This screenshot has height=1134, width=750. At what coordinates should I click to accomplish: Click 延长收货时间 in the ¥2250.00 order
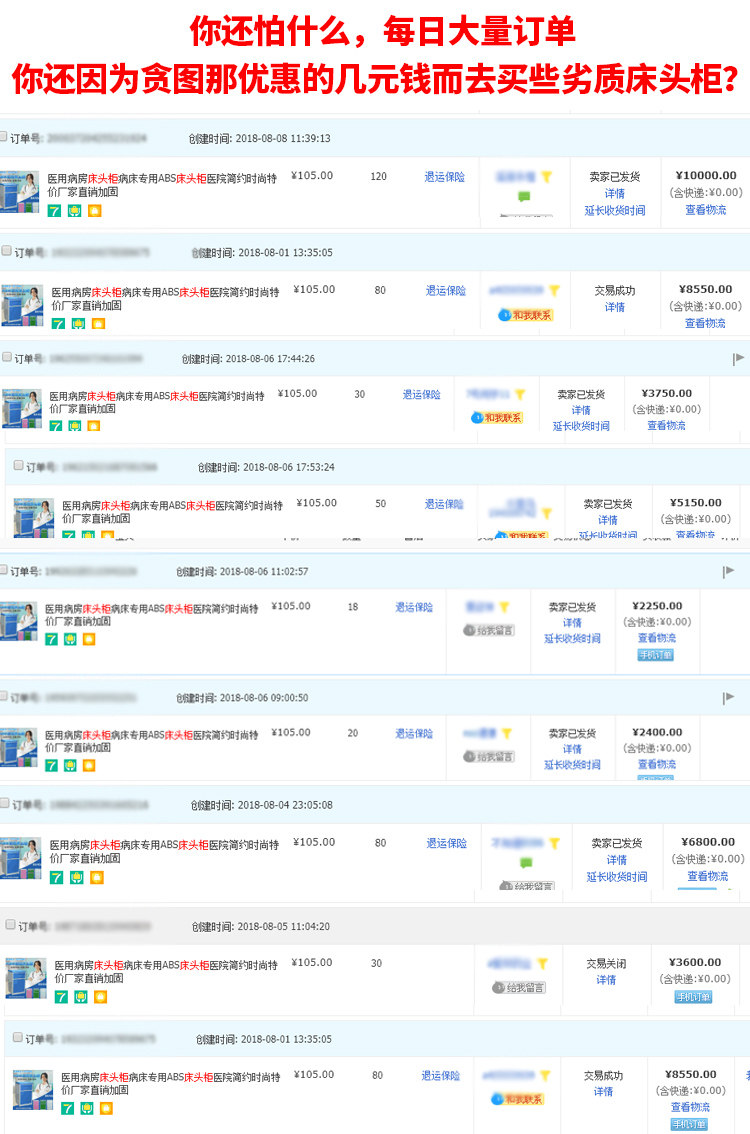point(572,639)
